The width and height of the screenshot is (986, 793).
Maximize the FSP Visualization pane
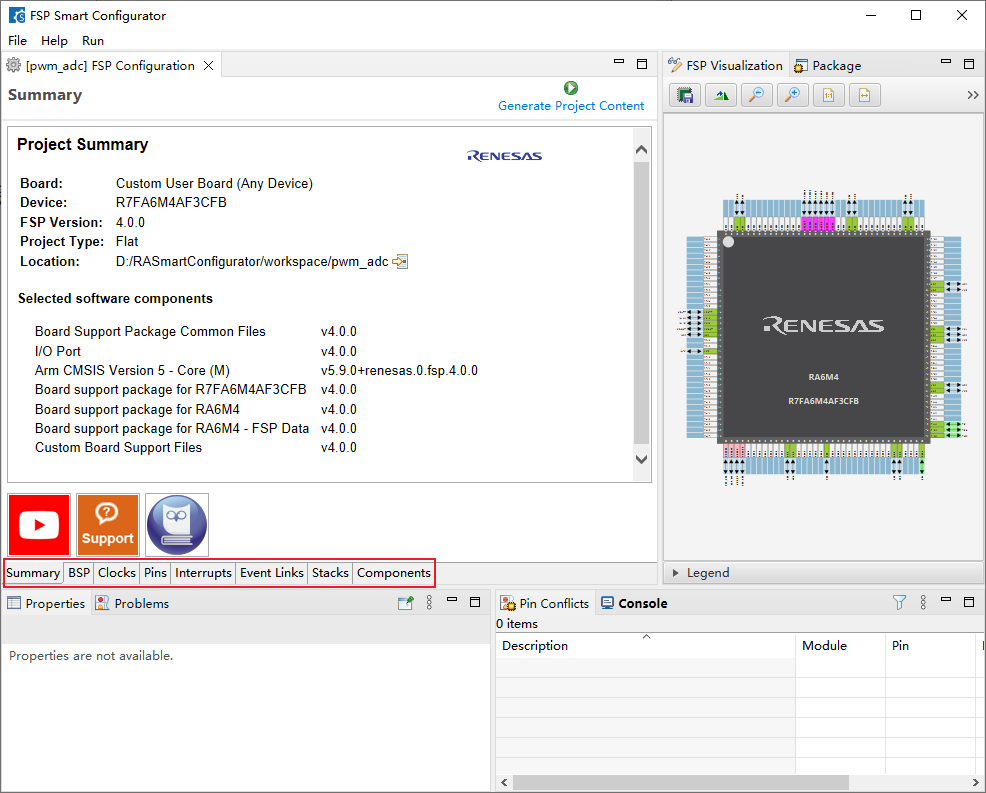tap(969, 64)
